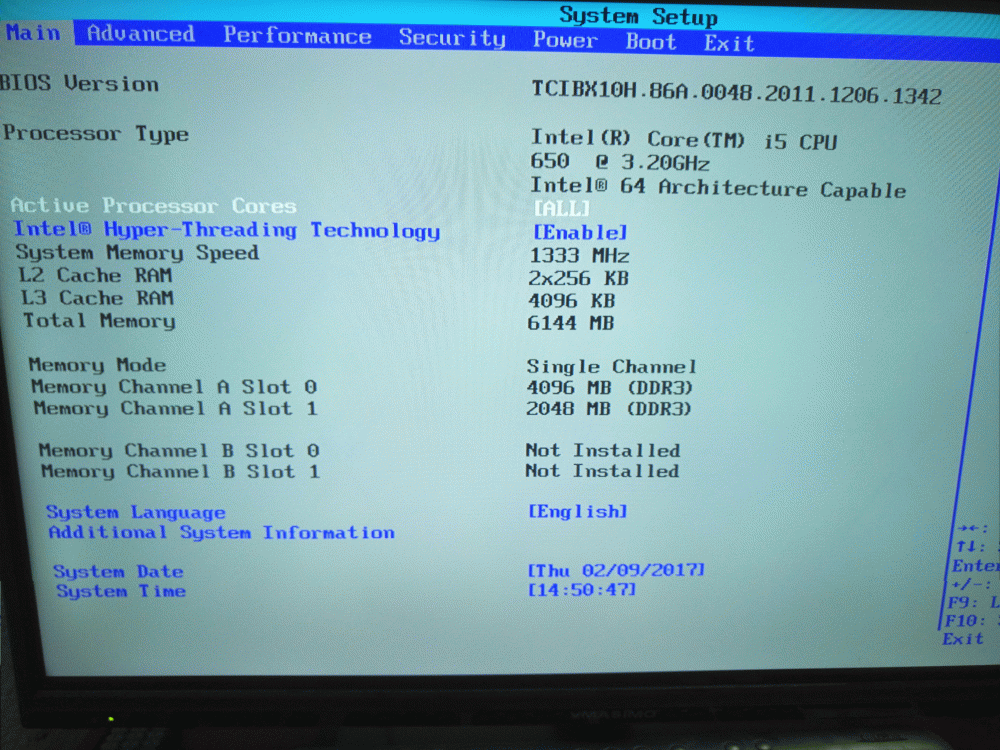This screenshot has width=1000, height=750.
Task: Click the 6144 MB value
Action: click(571, 323)
